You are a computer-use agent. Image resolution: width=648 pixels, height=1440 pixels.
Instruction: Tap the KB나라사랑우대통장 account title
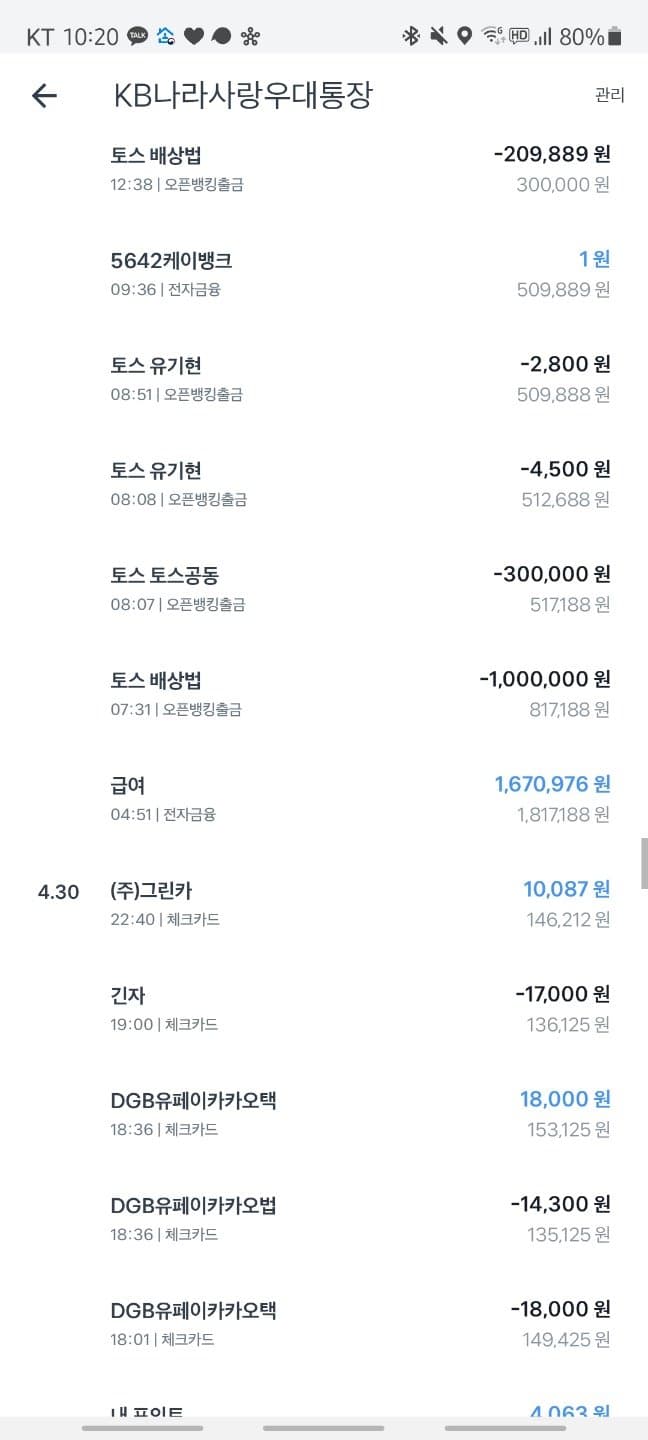click(243, 96)
